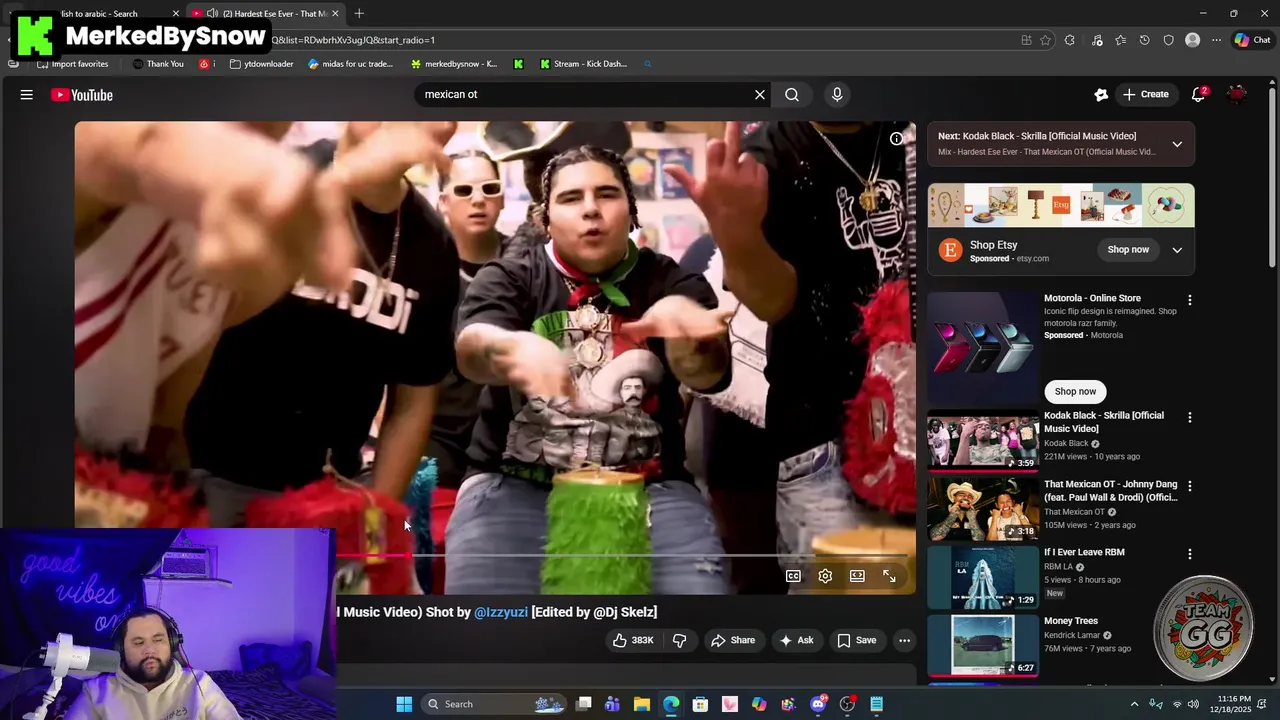Click the Create button
The width and height of the screenshot is (1280, 720).
pyautogui.click(x=1146, y=95)
